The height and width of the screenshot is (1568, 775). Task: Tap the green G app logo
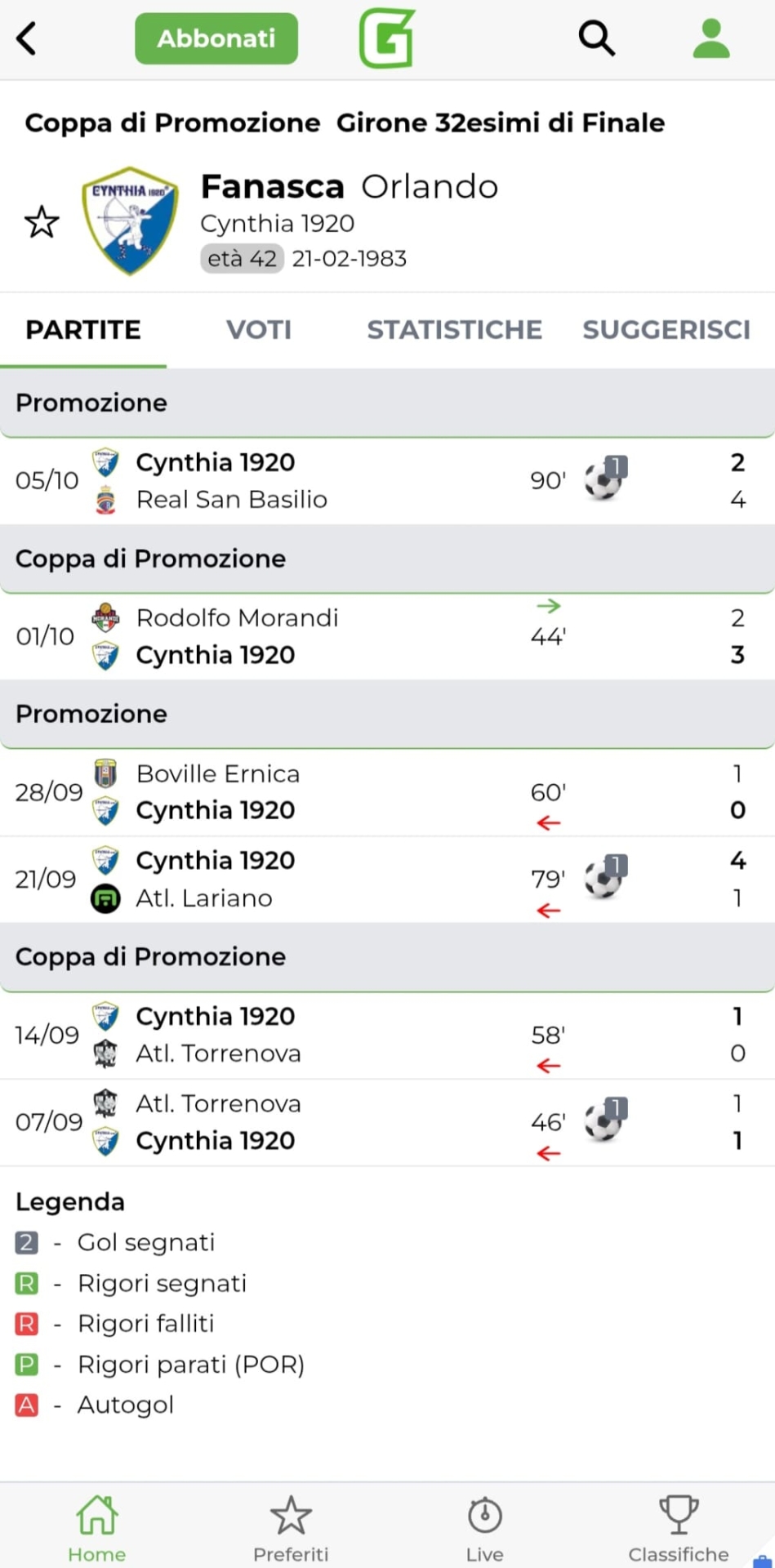[387, 38]
